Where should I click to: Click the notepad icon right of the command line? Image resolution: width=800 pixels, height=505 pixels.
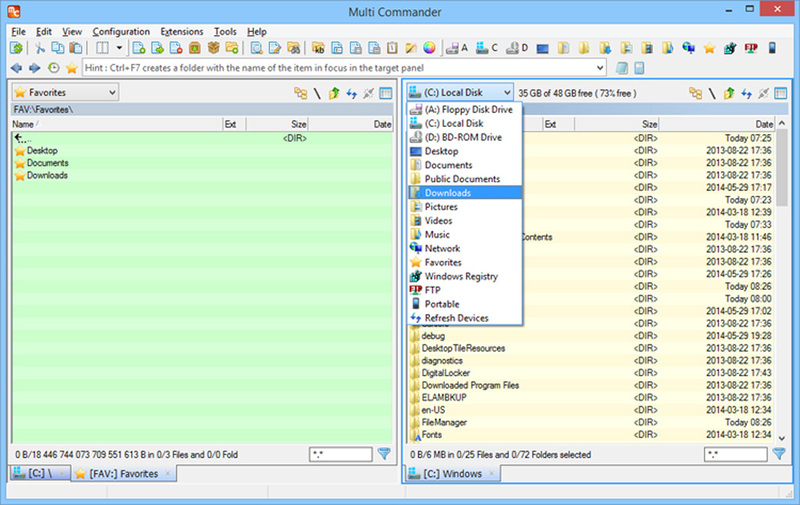[621, 68]
